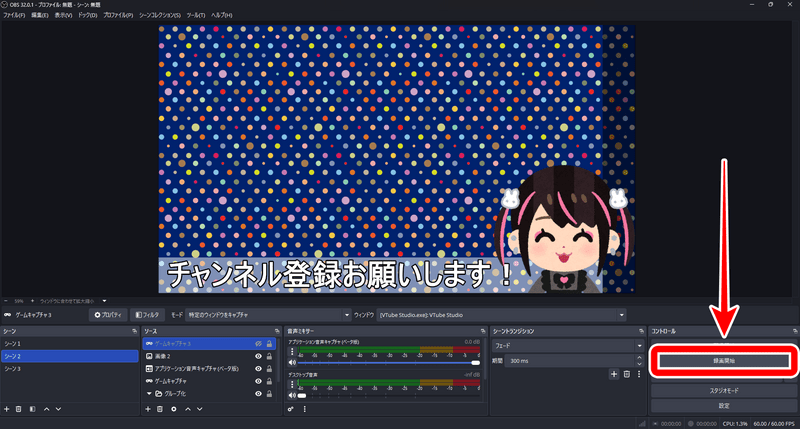Pop out the 音声ミキサー dock panel
Image resolution: width=800 pixels, height=429 pixels.
click(483, 332)
